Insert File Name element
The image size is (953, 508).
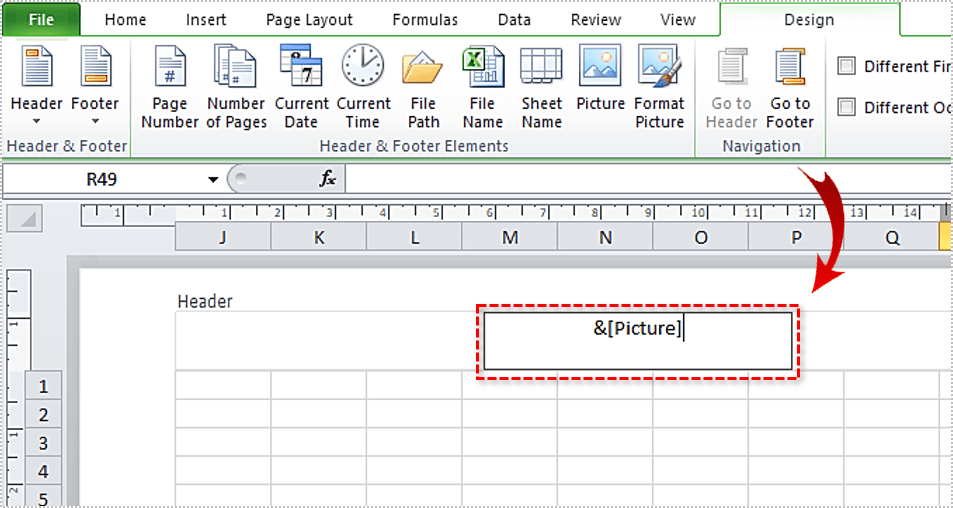point(482,88)
